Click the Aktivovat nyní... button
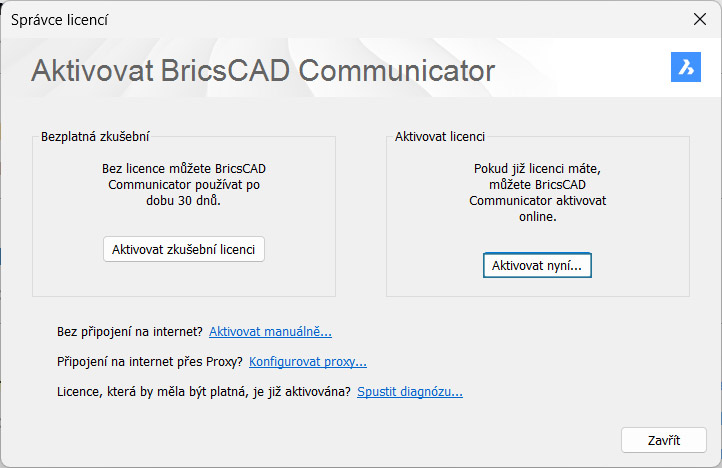This screenshot has width=722, height=468. [x=537, y=265]
